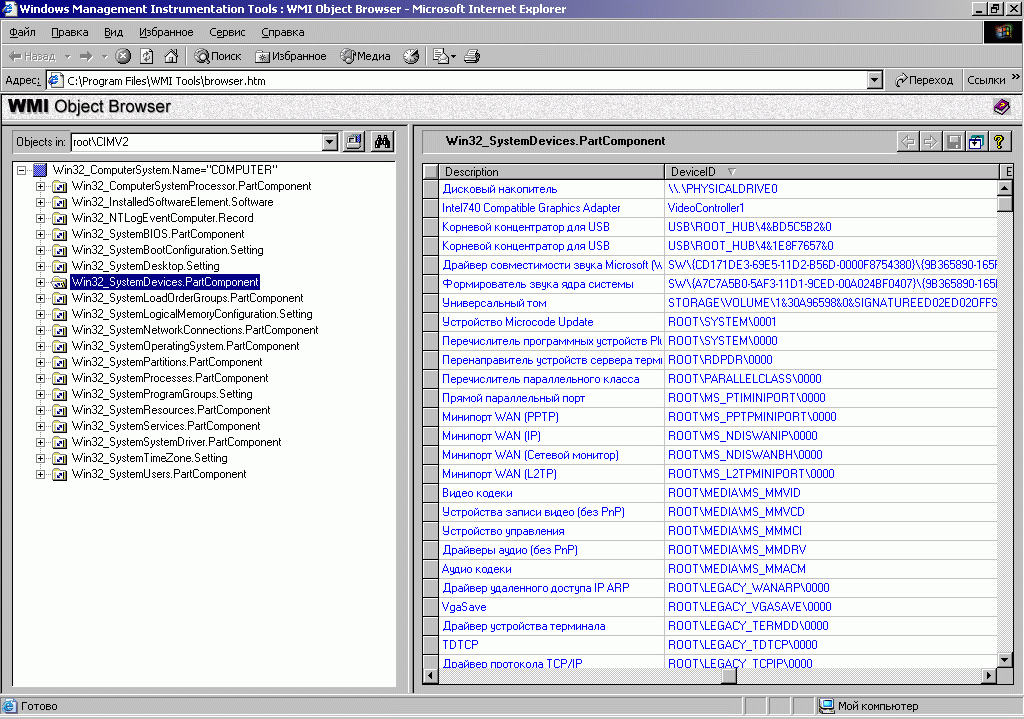Click the yellow question mark help icon
This screenshot has width=1024, height=719.
tap(999, 142)
